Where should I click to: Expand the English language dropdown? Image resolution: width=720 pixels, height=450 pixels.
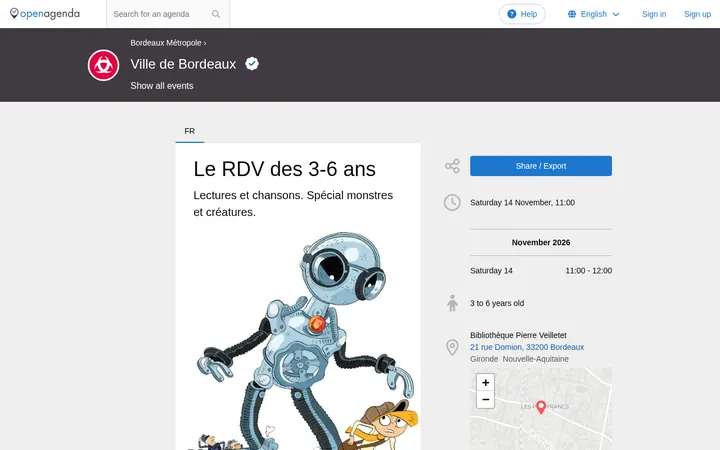593,14
